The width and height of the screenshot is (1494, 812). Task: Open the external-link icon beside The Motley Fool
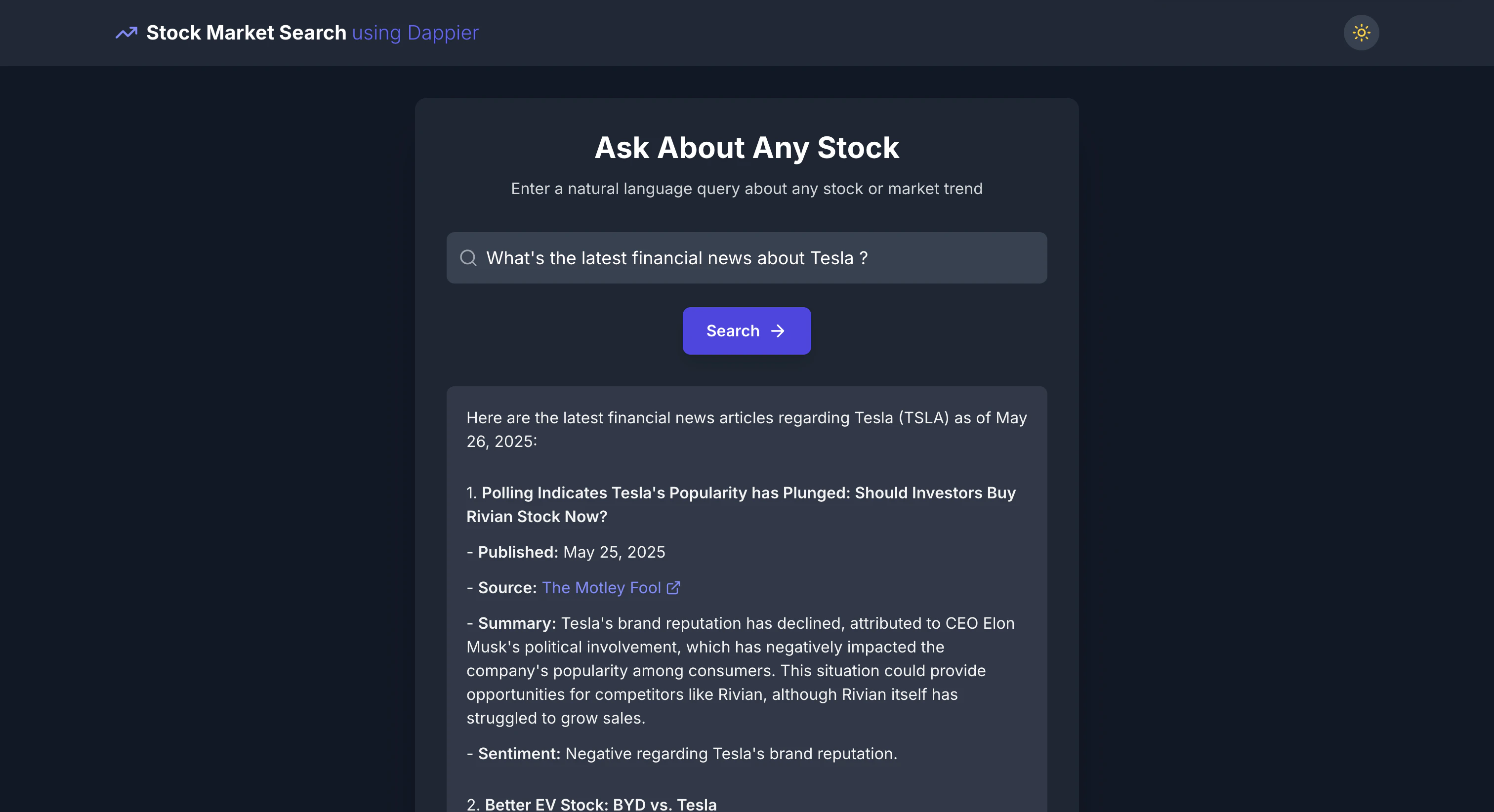pos(674,588)
